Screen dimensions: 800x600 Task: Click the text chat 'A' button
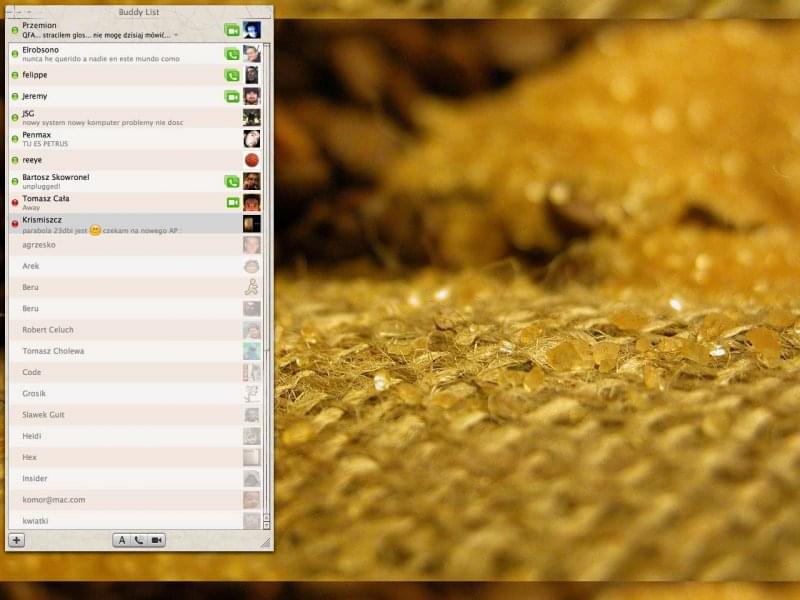(x=122, y=540)
